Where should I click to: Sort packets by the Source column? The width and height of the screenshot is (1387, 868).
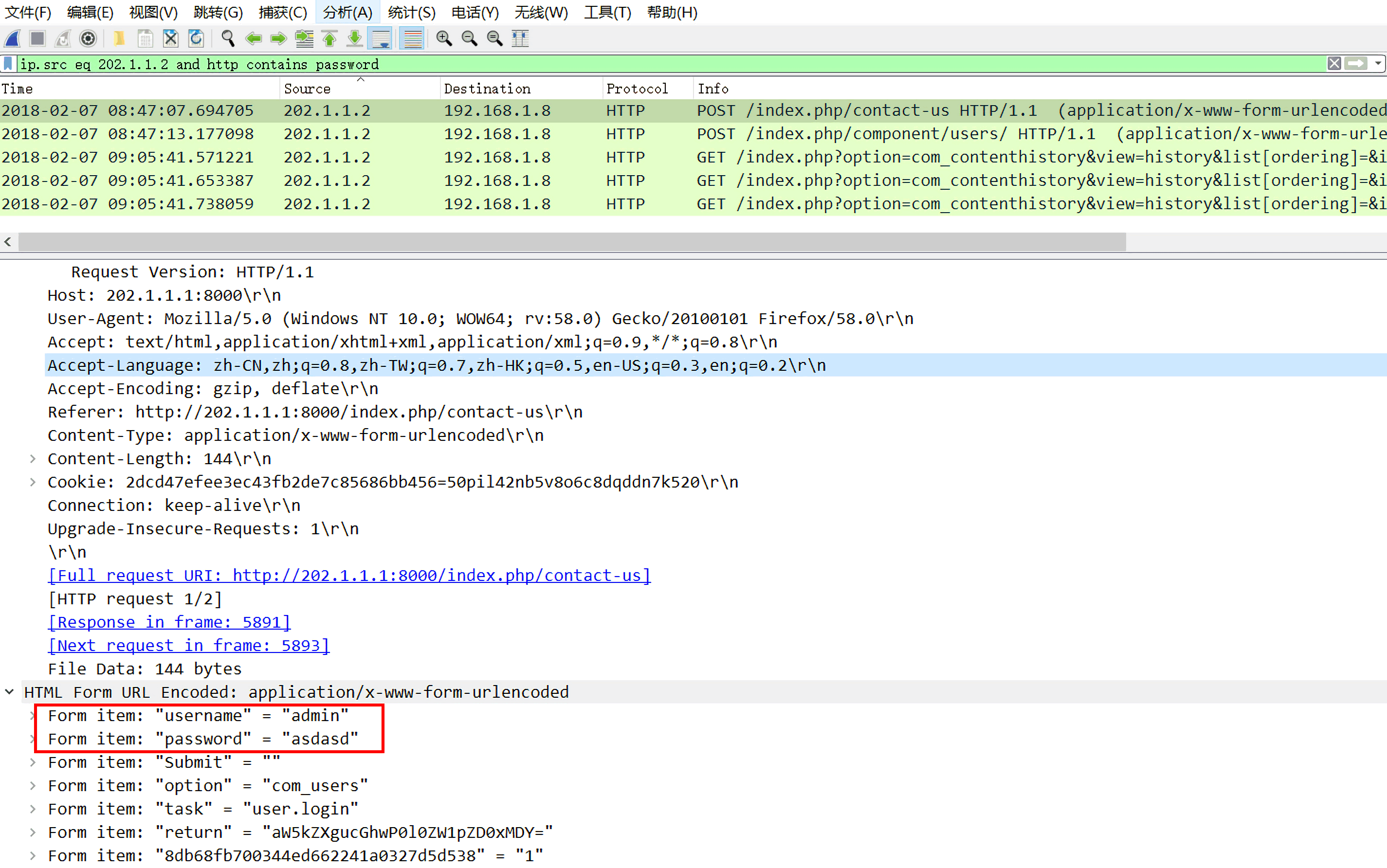[360, 89]
